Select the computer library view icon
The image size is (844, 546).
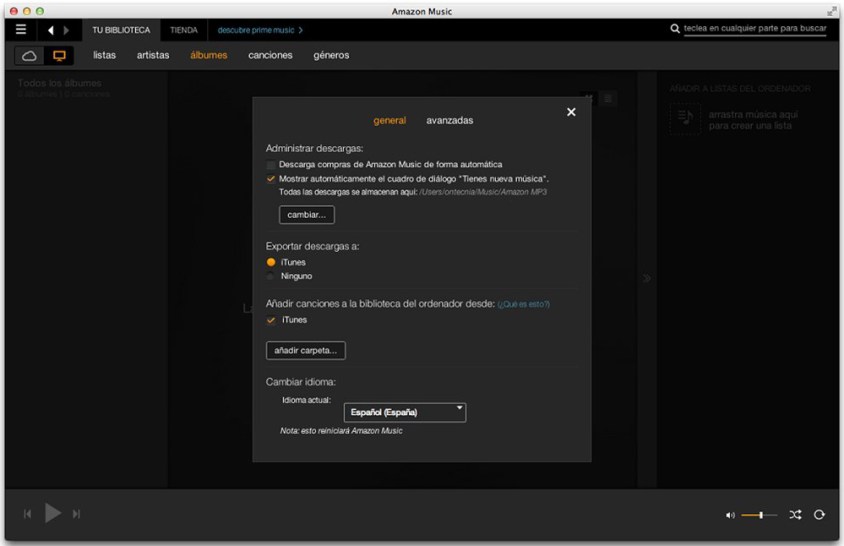click(59, 55)
